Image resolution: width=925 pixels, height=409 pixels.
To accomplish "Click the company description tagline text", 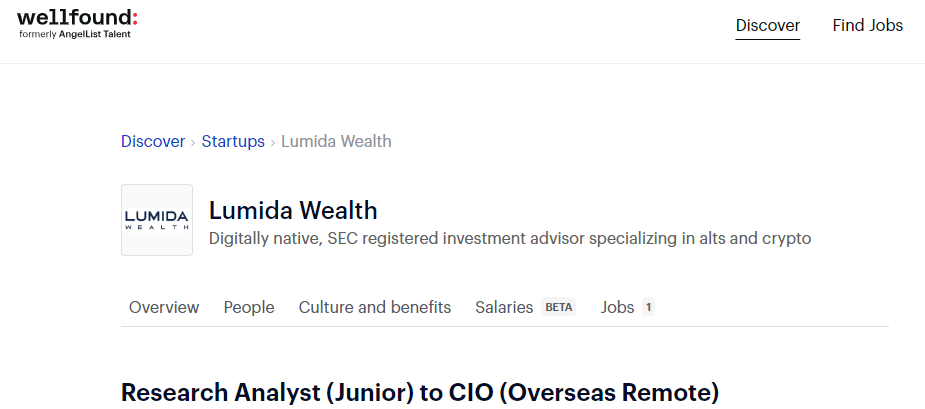I will pyautogui.click(x=509, y=239).
